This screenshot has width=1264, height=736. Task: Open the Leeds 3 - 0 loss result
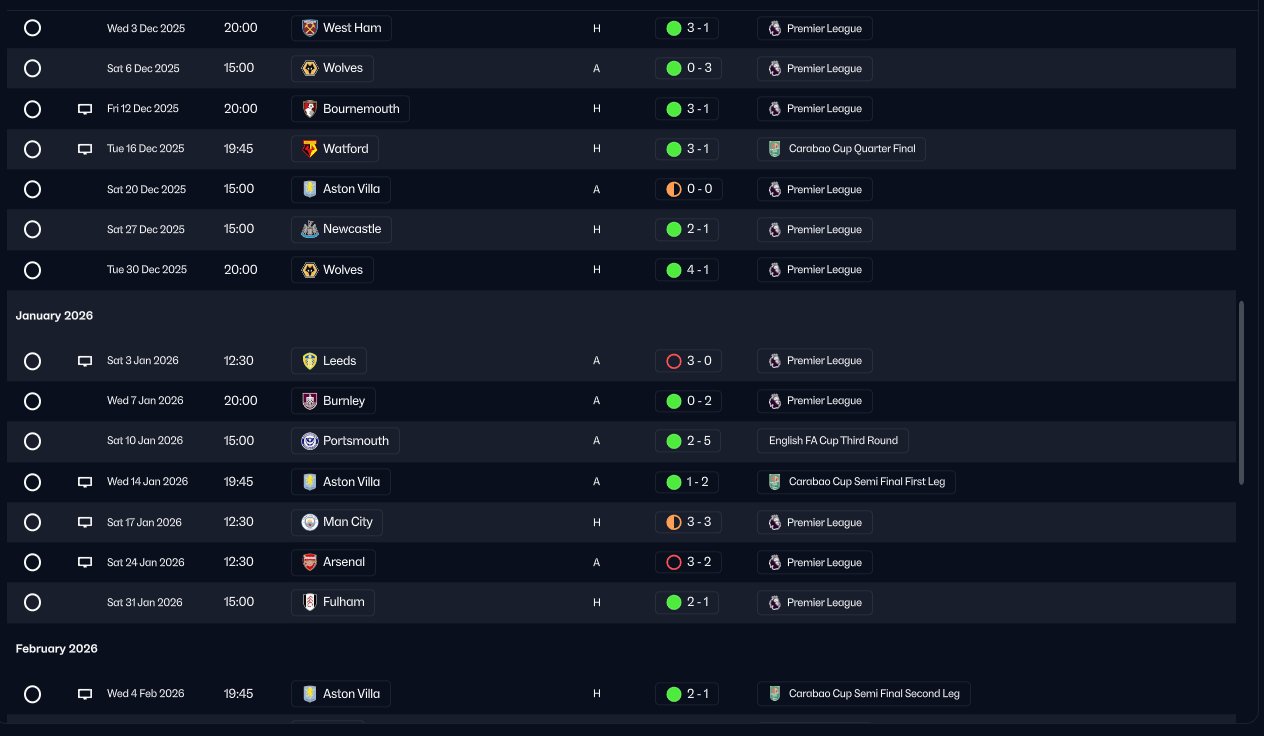(687, 361)
